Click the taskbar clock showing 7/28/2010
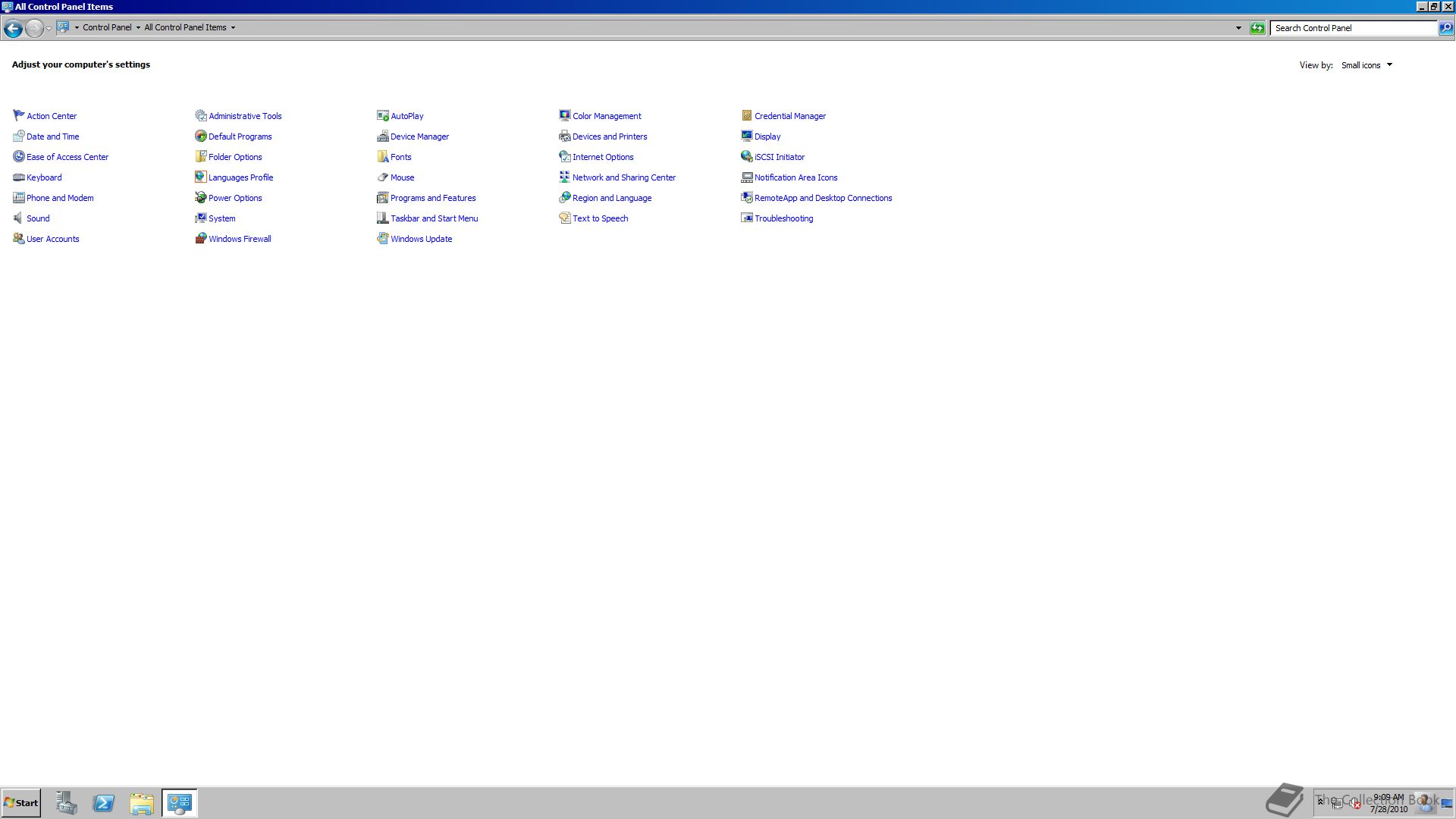The width and height of the screenshot is (1456, 819). (1389, 803)
